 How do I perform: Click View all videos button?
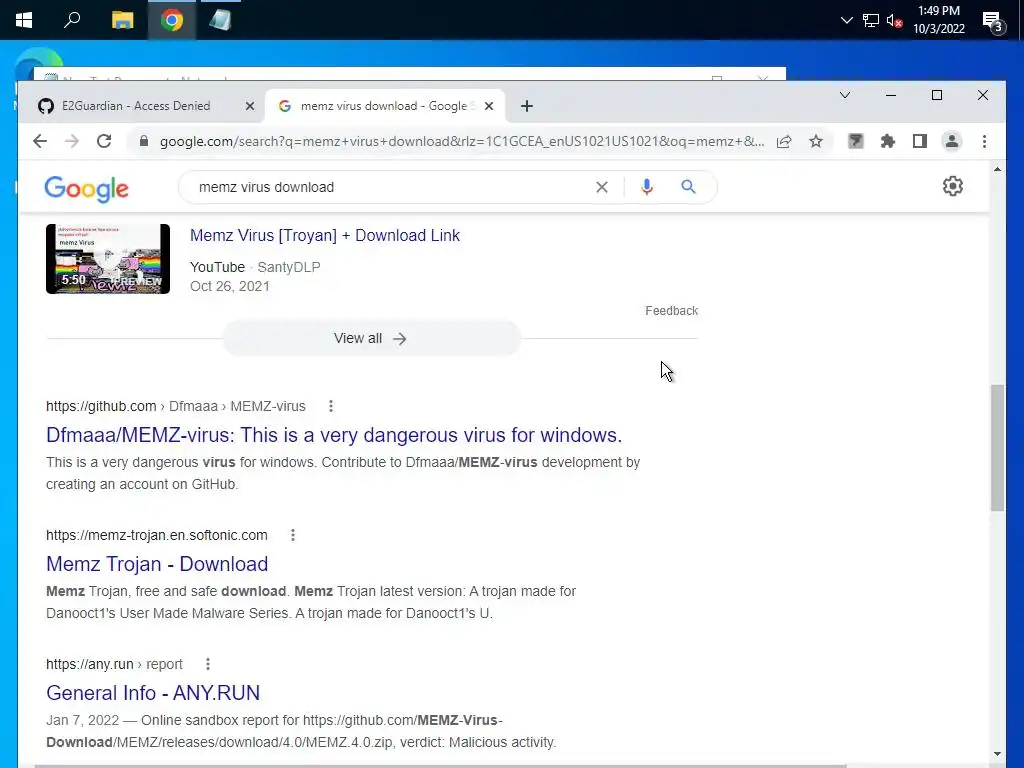point(372,338)
